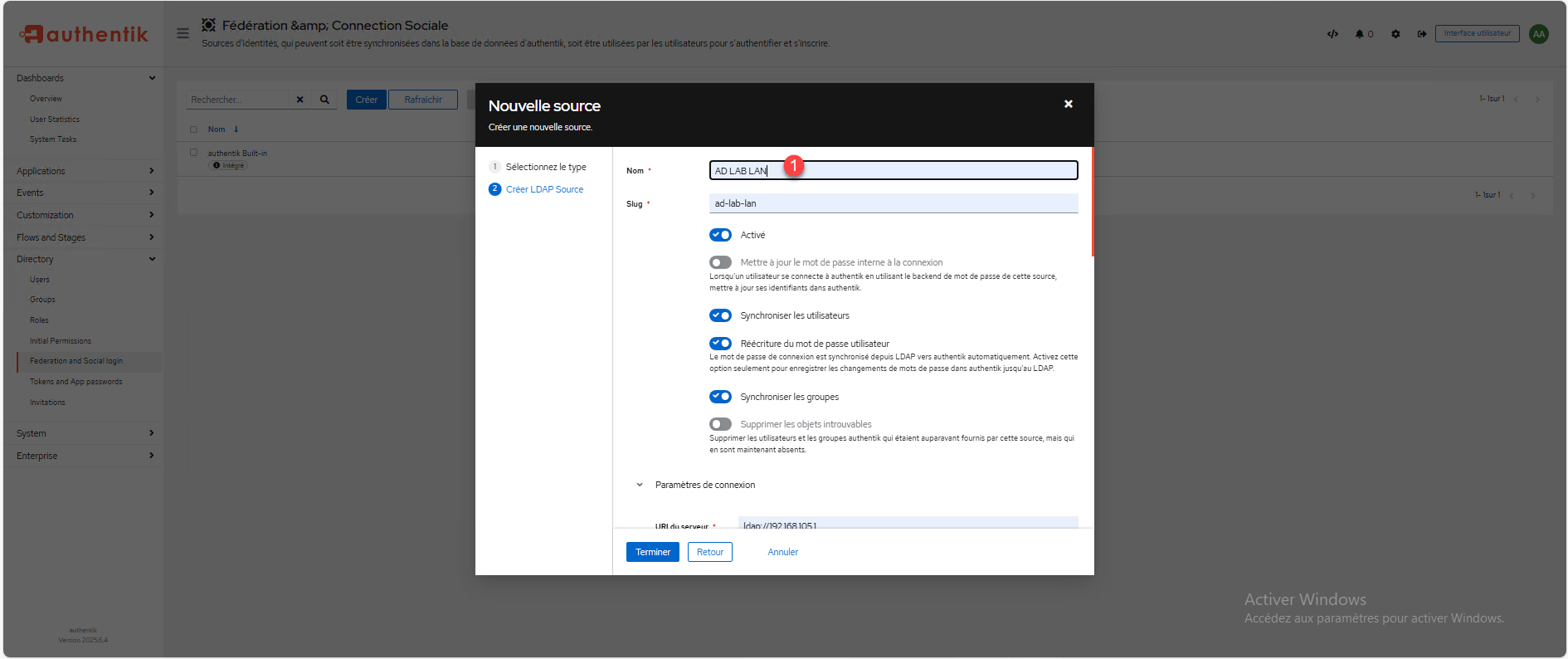Select Tokens and App passwords item
The width and height of the screenshot is (1568, 659).
pyautogui.click(x=75, y=382)
